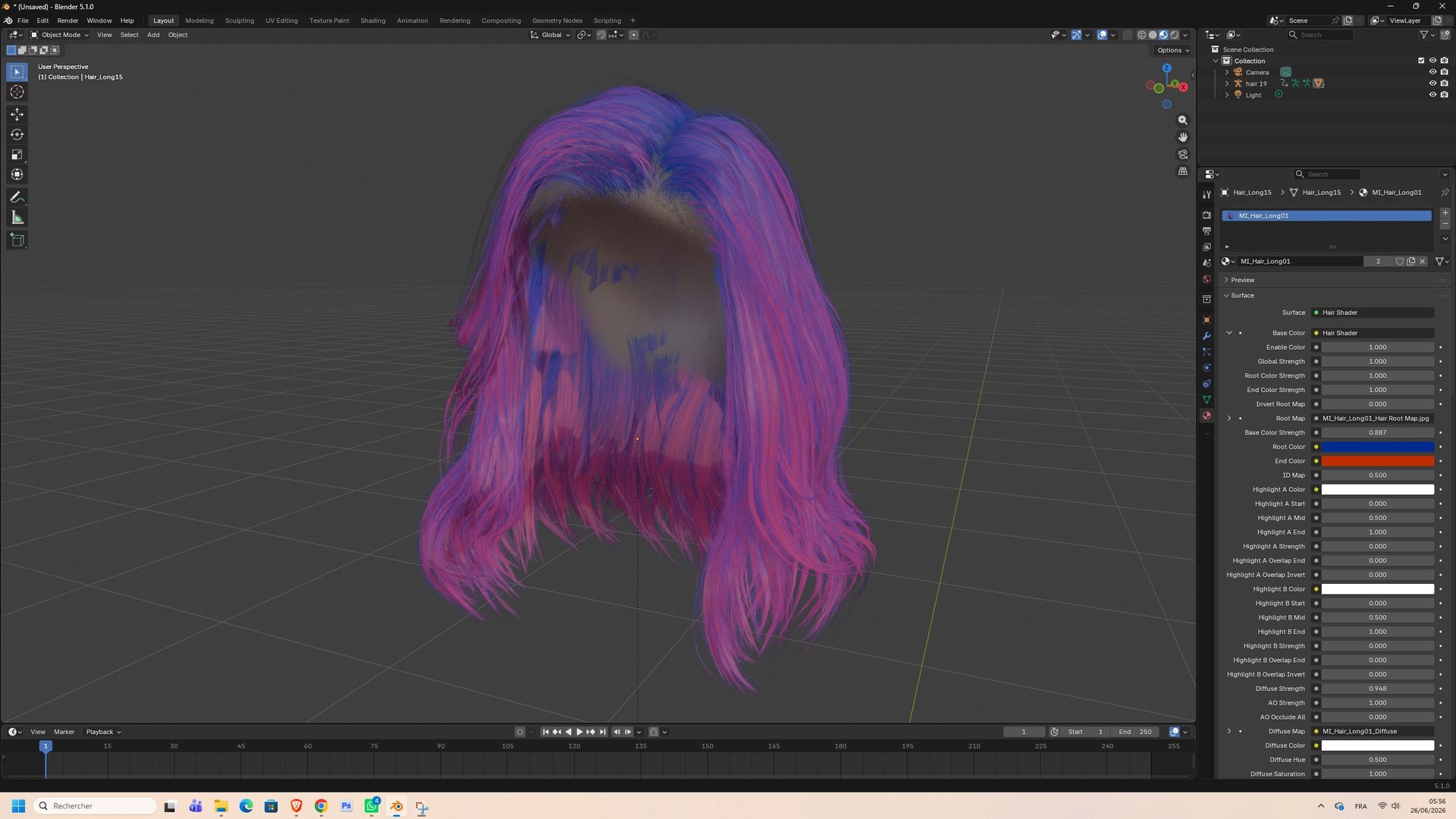Open the Object Mode dropdown
The image size is (1456, 819).
(60, 35)
